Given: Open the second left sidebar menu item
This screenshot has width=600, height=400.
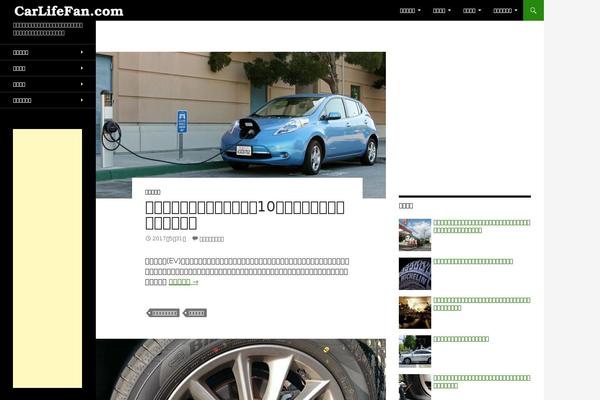Looking at the screenshot, I should (x=48, y=69).
